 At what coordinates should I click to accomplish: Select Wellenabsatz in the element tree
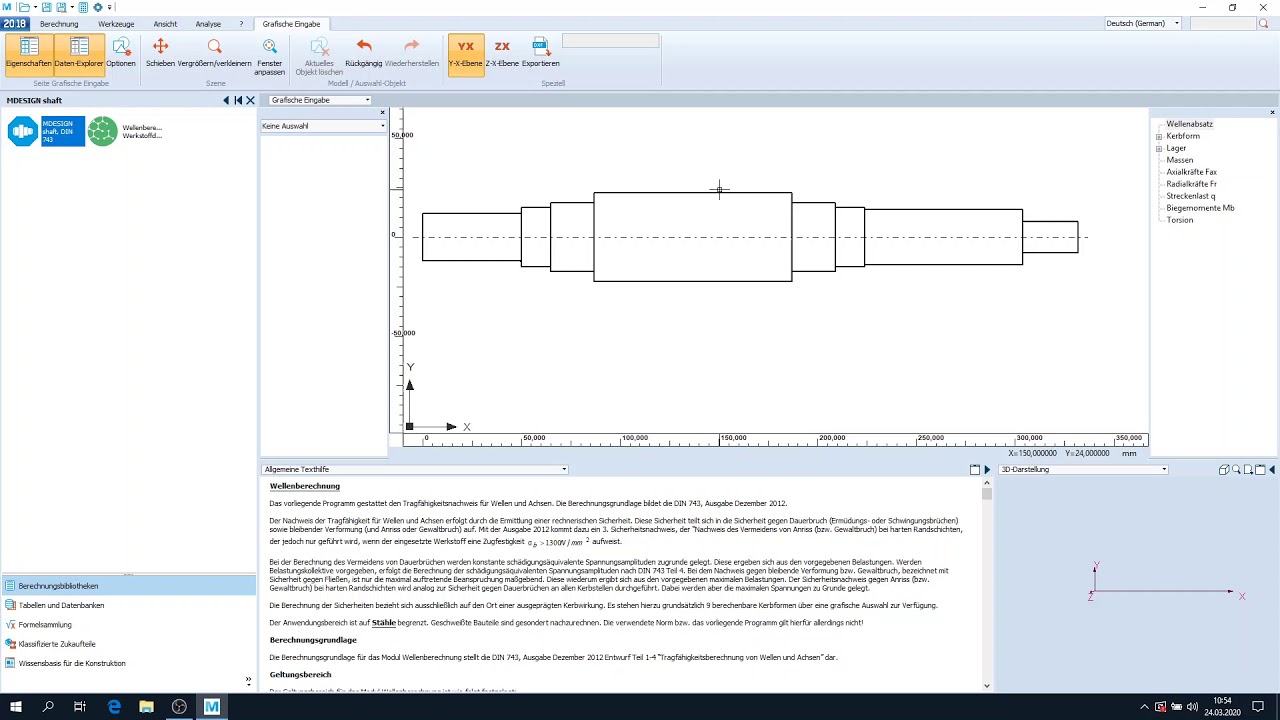pos(1189,124)
